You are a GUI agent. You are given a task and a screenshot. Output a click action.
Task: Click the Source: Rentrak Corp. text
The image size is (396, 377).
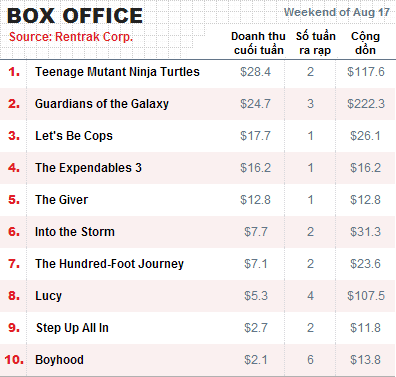click(x=71, y=37)
